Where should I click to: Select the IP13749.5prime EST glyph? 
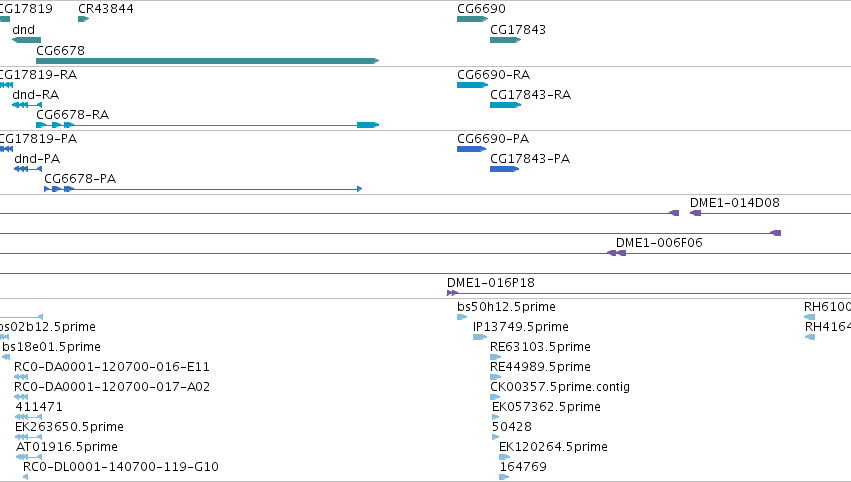click(x=480, y=337)
